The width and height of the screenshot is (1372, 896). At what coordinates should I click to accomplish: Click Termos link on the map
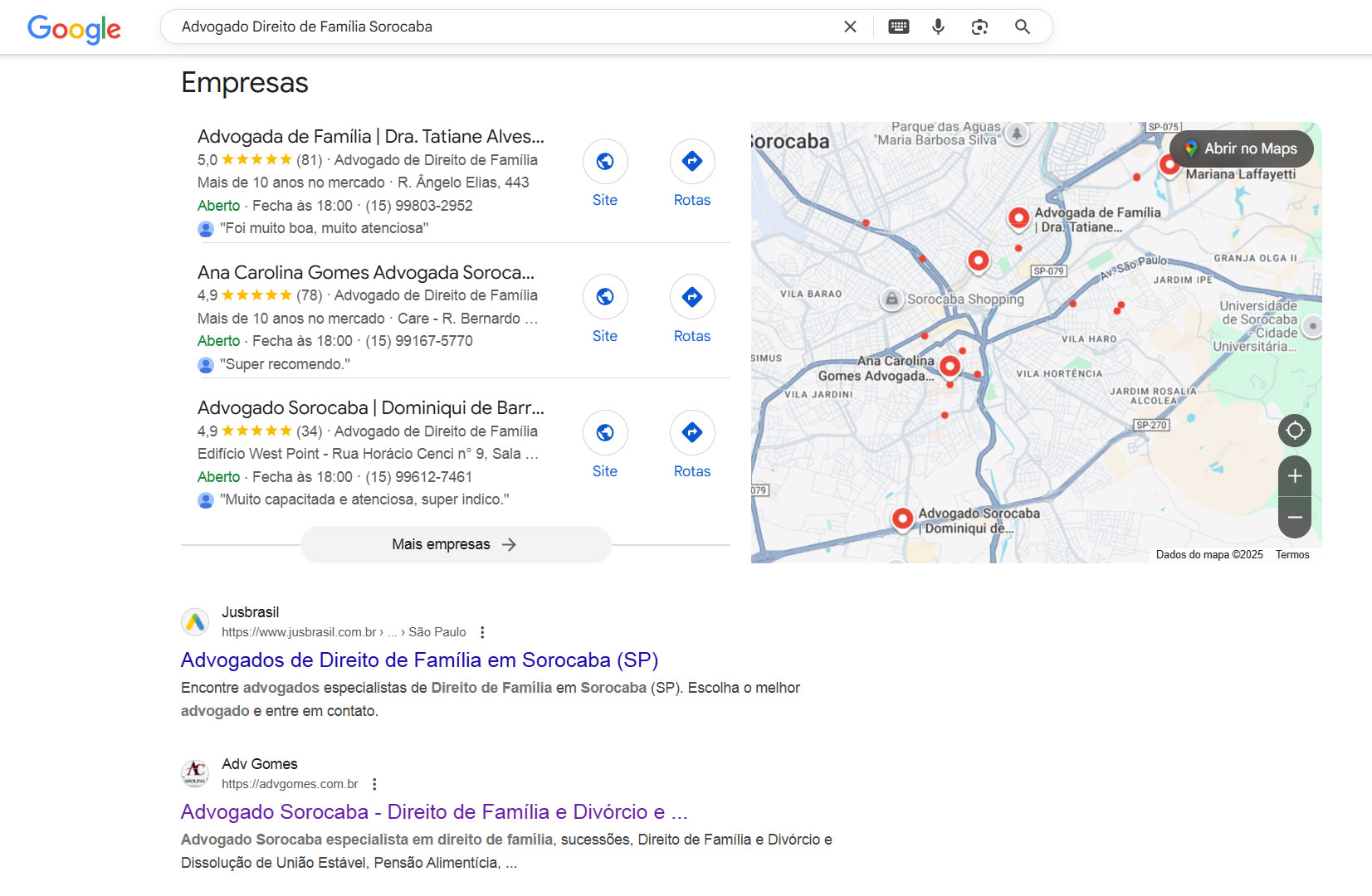(x=1292, y=554)
